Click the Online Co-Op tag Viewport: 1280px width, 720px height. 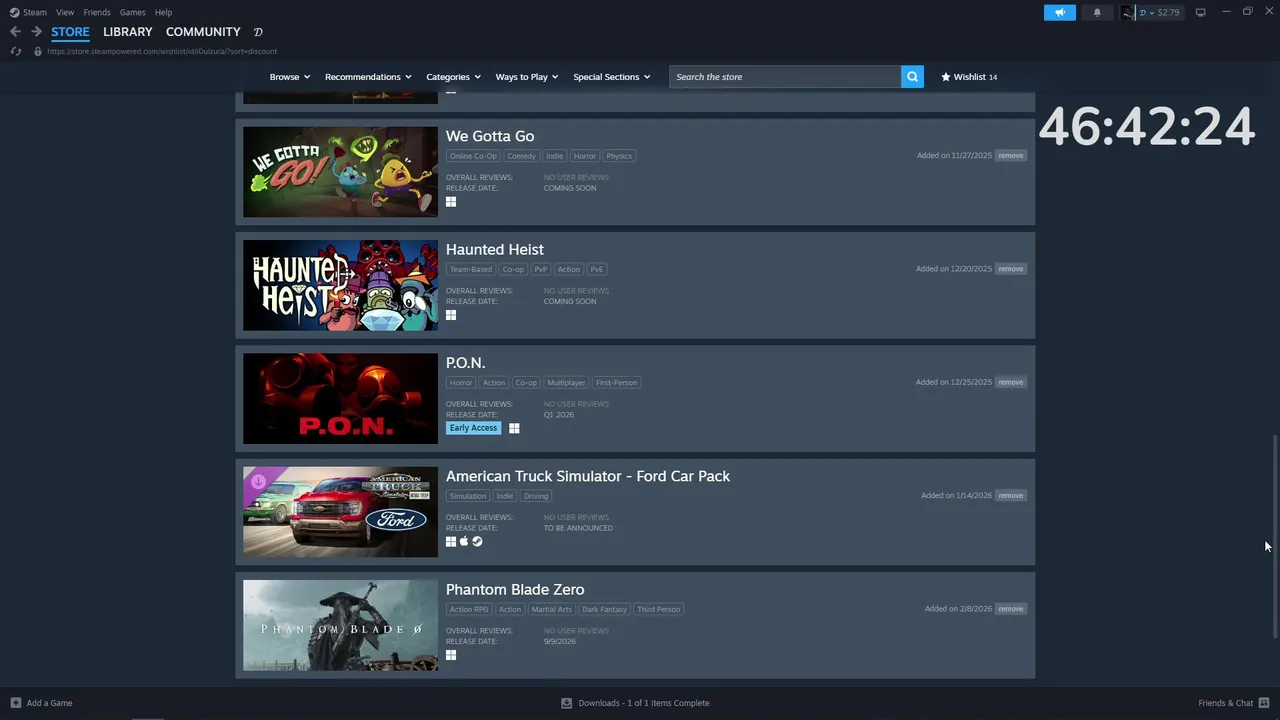pos(473,156)
